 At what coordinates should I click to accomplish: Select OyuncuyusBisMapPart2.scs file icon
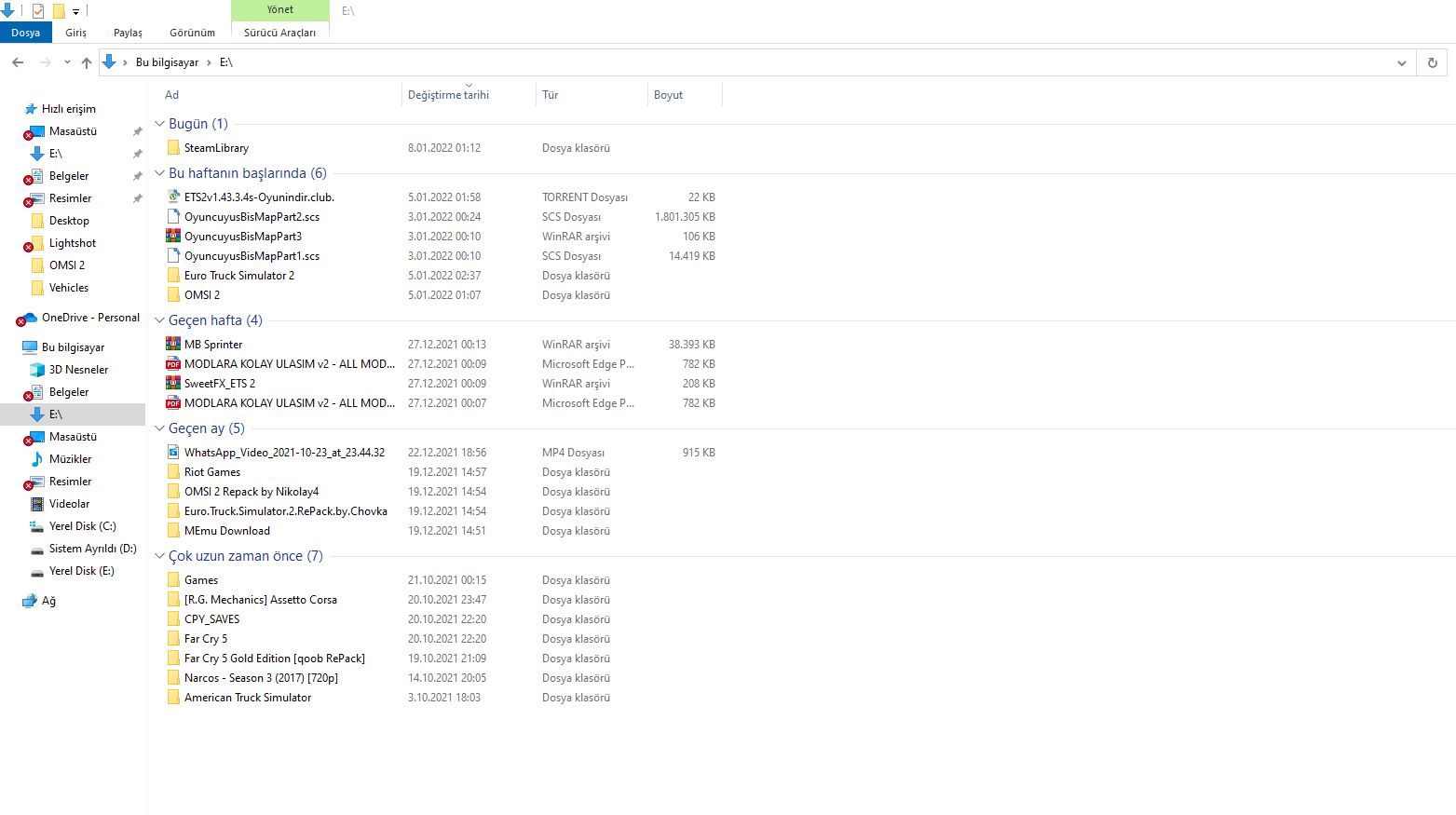[173, 217]
